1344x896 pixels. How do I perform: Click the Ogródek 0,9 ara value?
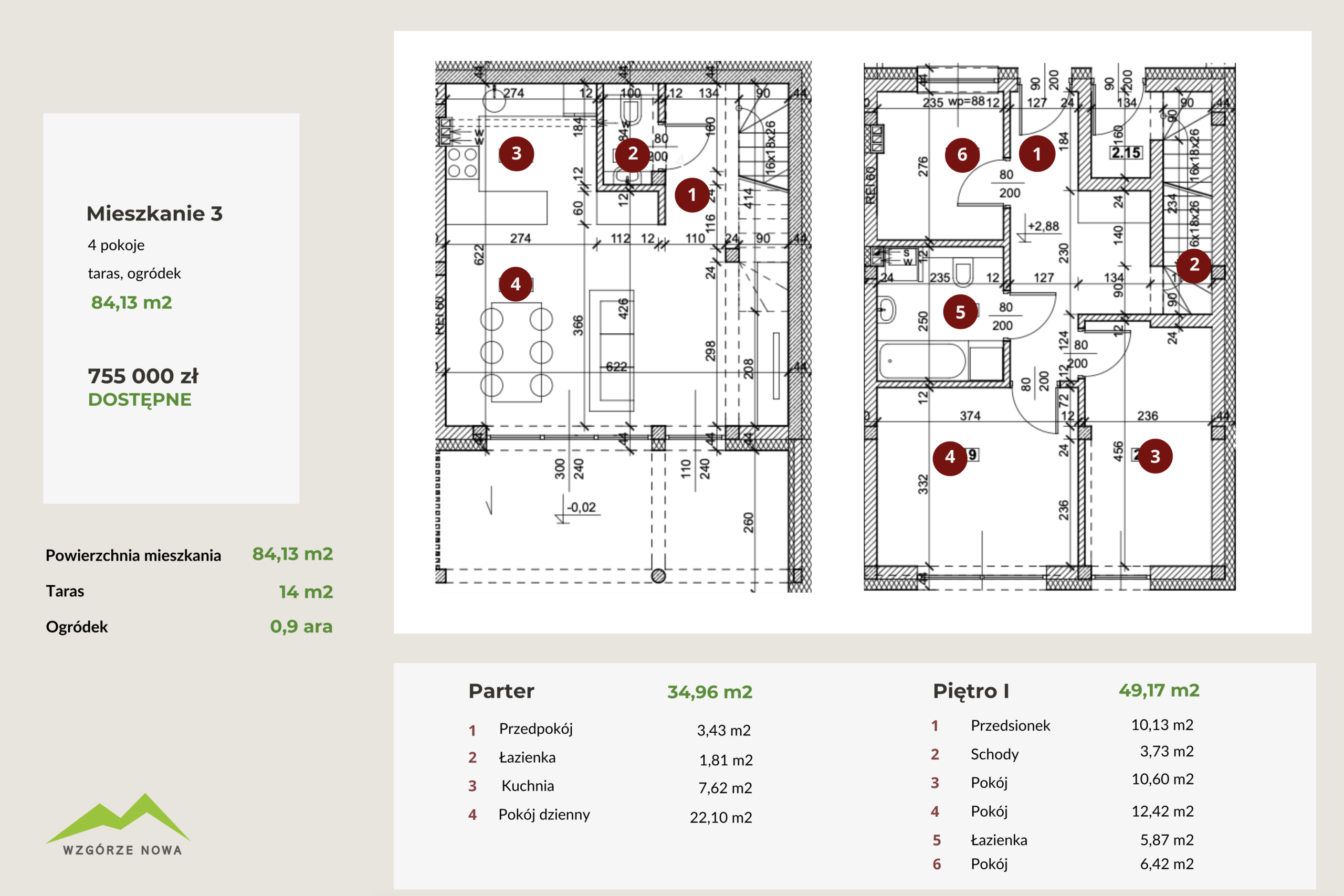(301, 627)
